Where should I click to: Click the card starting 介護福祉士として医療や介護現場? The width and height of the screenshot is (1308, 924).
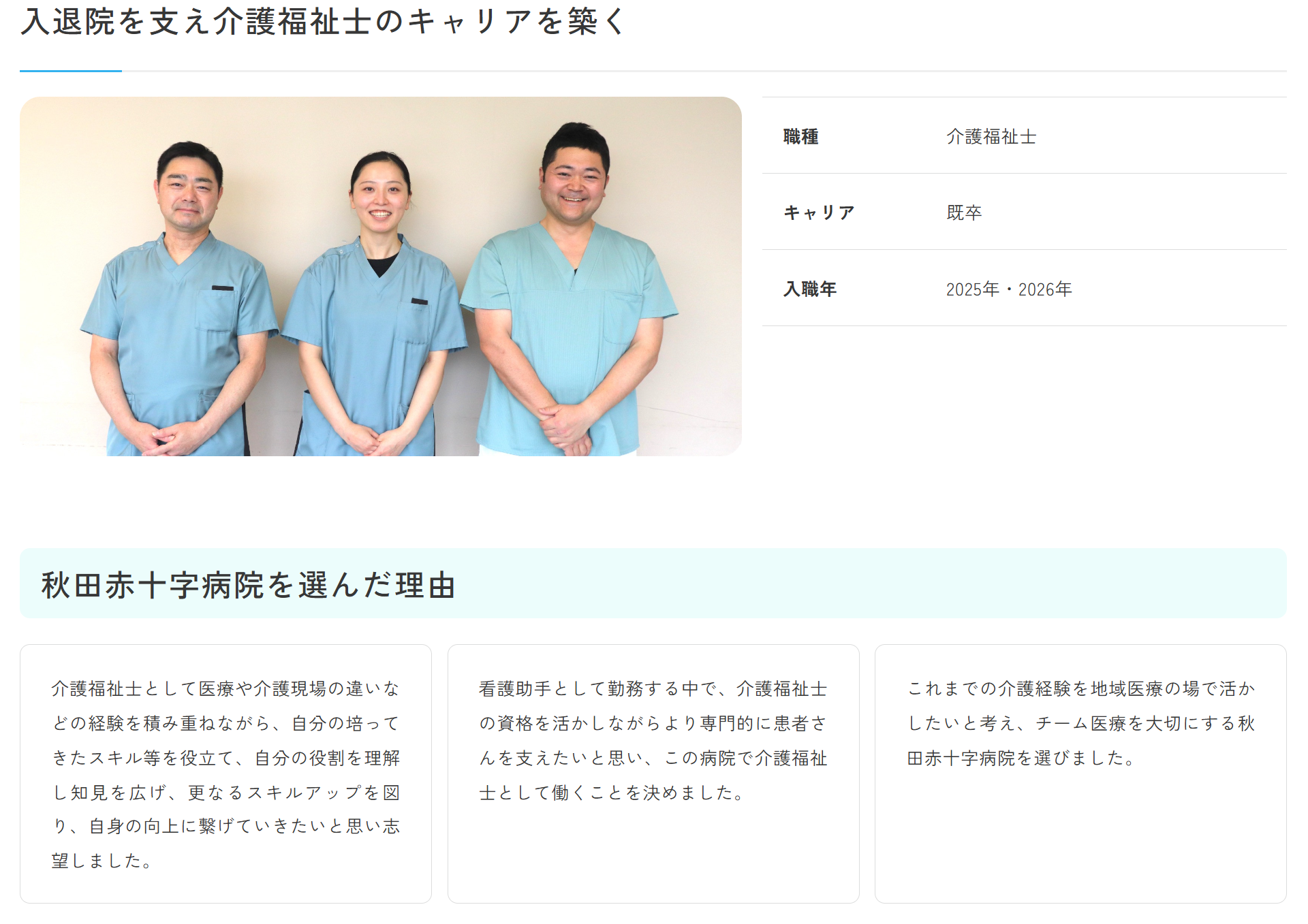tap(225, 774)
